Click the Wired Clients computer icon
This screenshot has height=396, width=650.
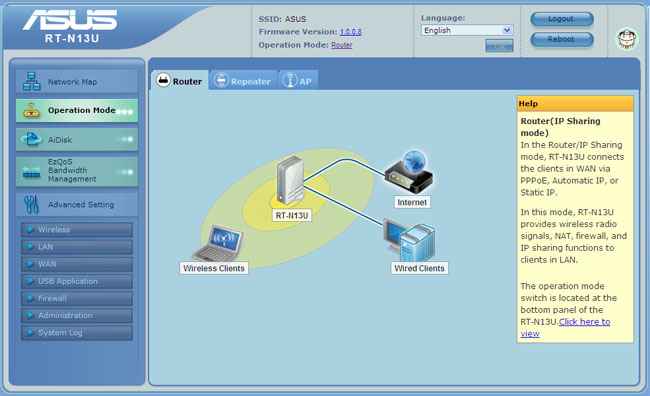pyautogui.click(x=409, y=241)
